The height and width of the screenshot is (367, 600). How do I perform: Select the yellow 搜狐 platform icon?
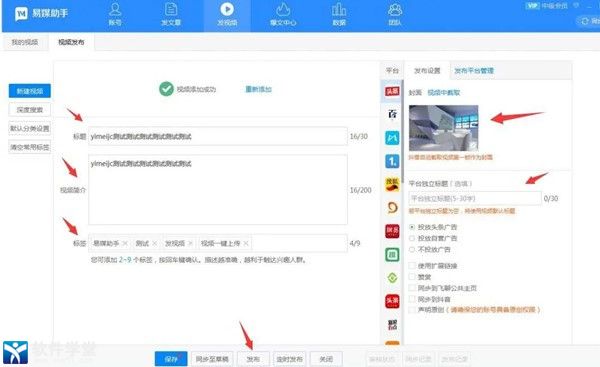[x=392, y=184]
